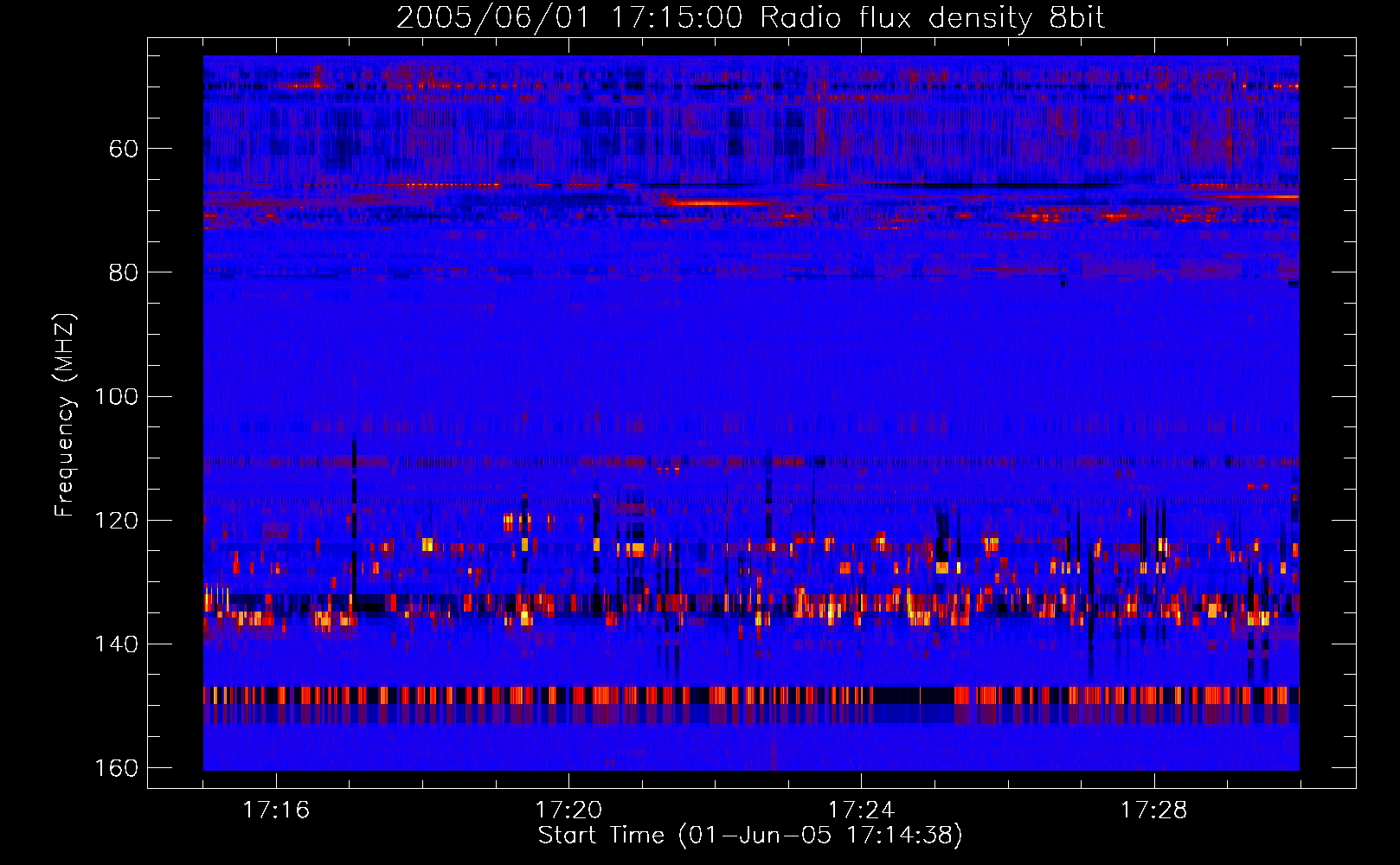Image resolution: width=1400 pixels, height=865 pixels.
Task: Click the plot title '2005/06/01 17:15:00 Radio flux density 8bit'
Action: tap(750, 19)
